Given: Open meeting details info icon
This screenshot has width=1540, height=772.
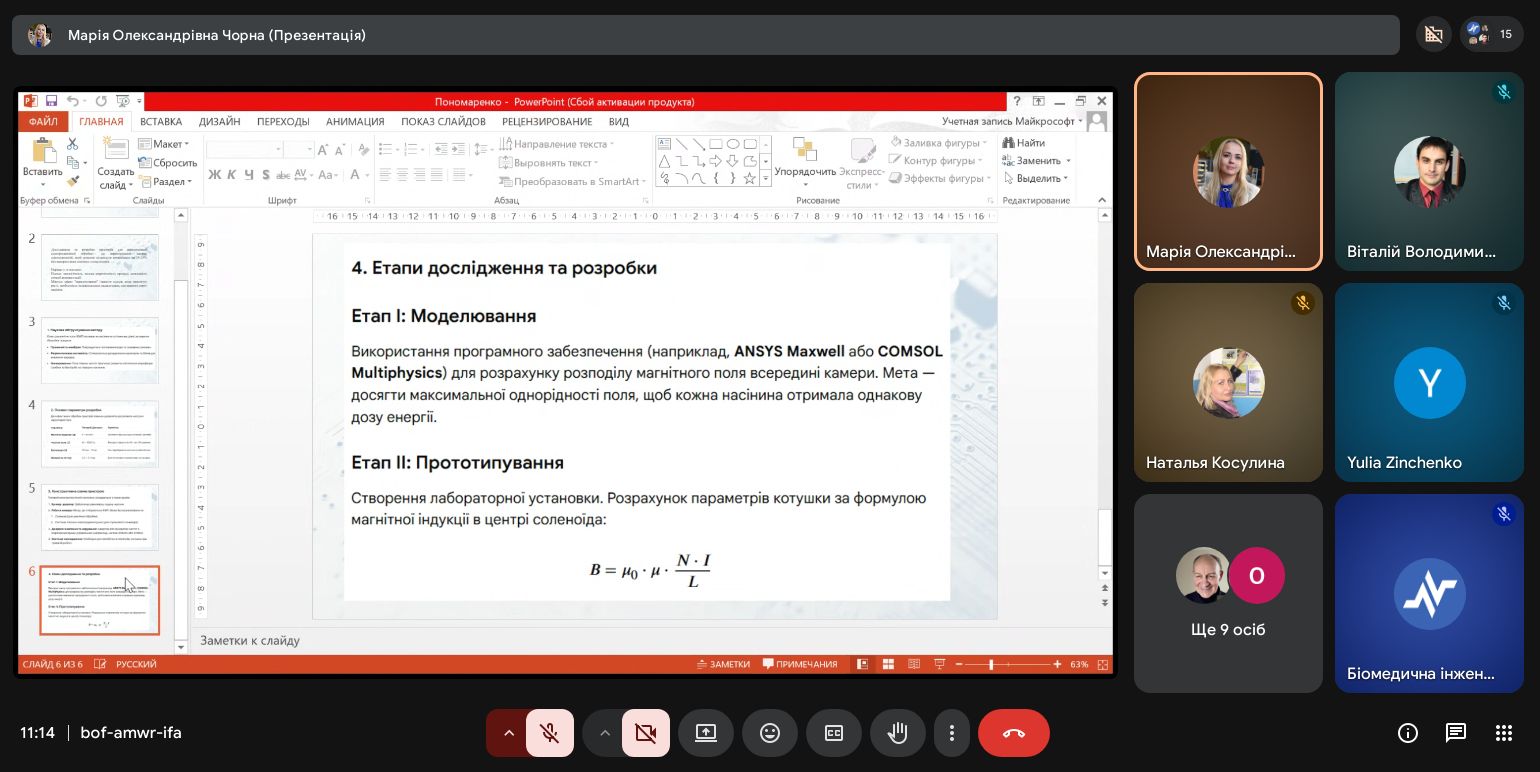Looking at the screenshot, I should 1408,733.
